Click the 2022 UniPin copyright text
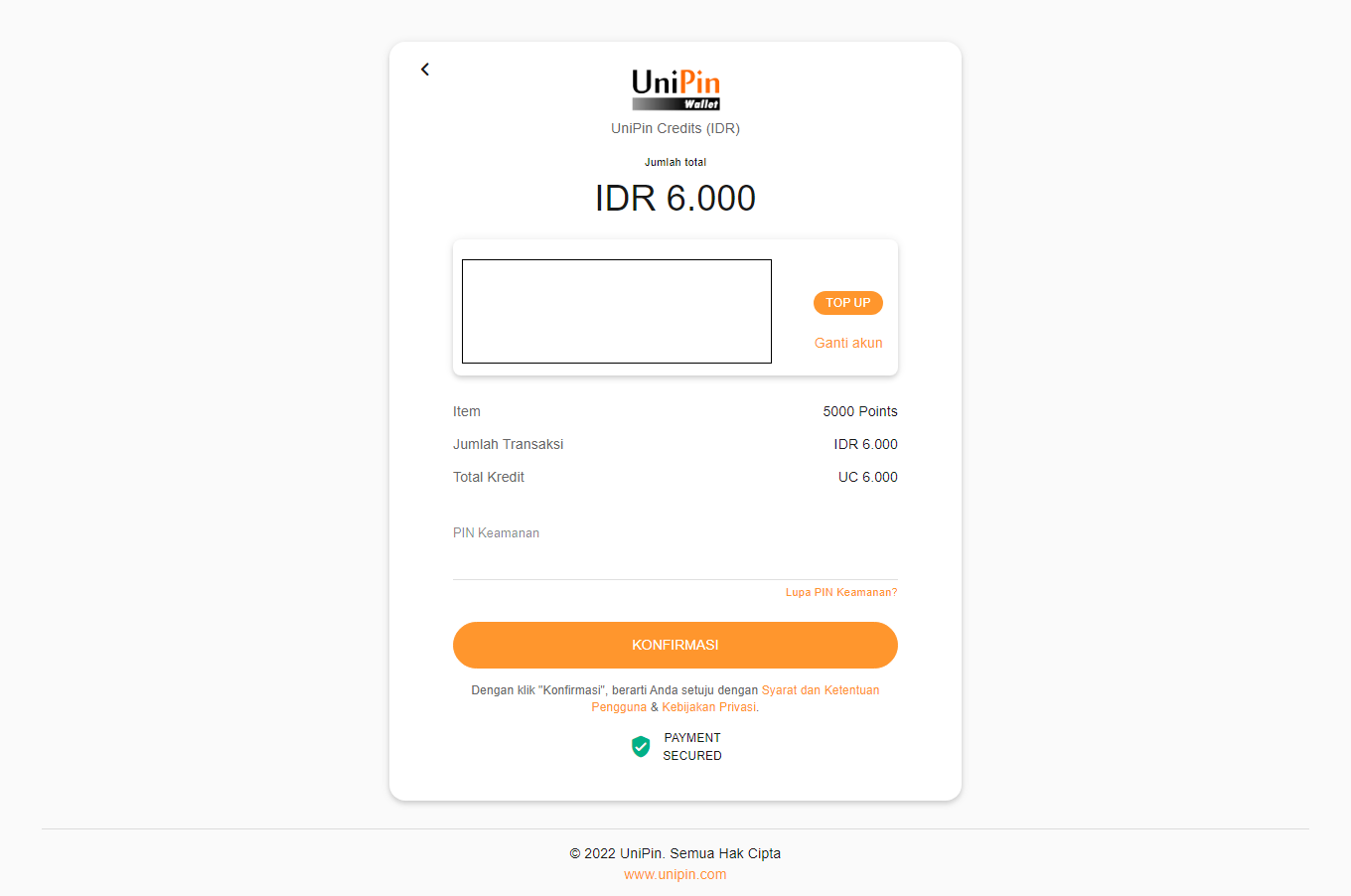Viewport: 1351px width, 896px height. 675,853
